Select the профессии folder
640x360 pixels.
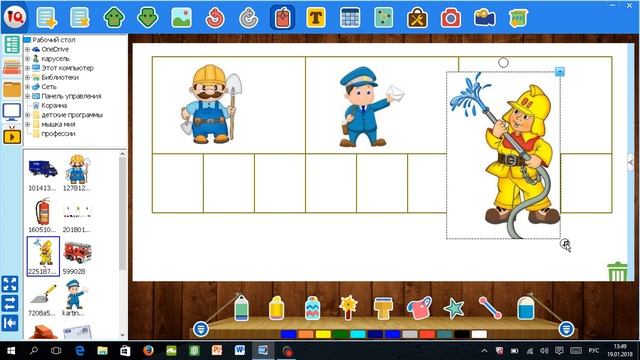tap(58, 133)
